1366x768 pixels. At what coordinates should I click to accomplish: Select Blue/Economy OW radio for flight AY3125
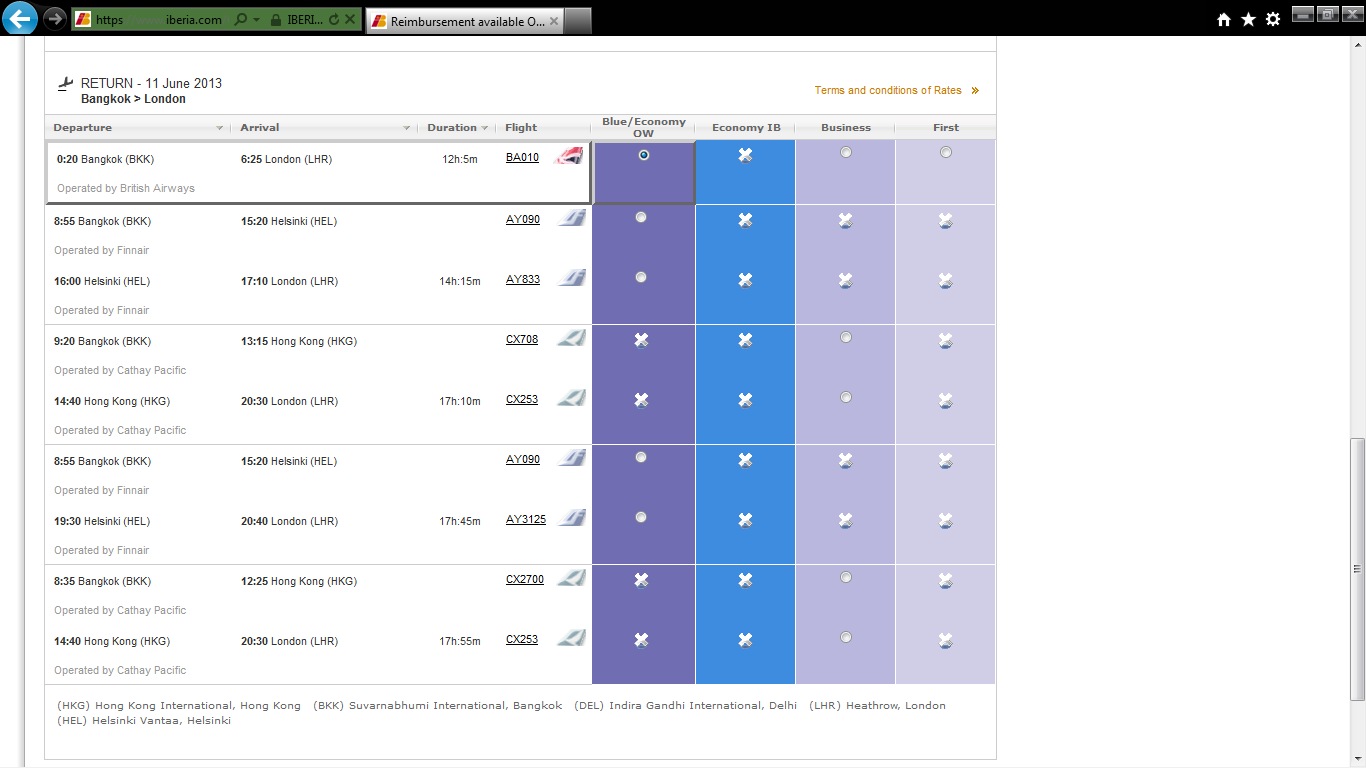[x=641, y=517]
